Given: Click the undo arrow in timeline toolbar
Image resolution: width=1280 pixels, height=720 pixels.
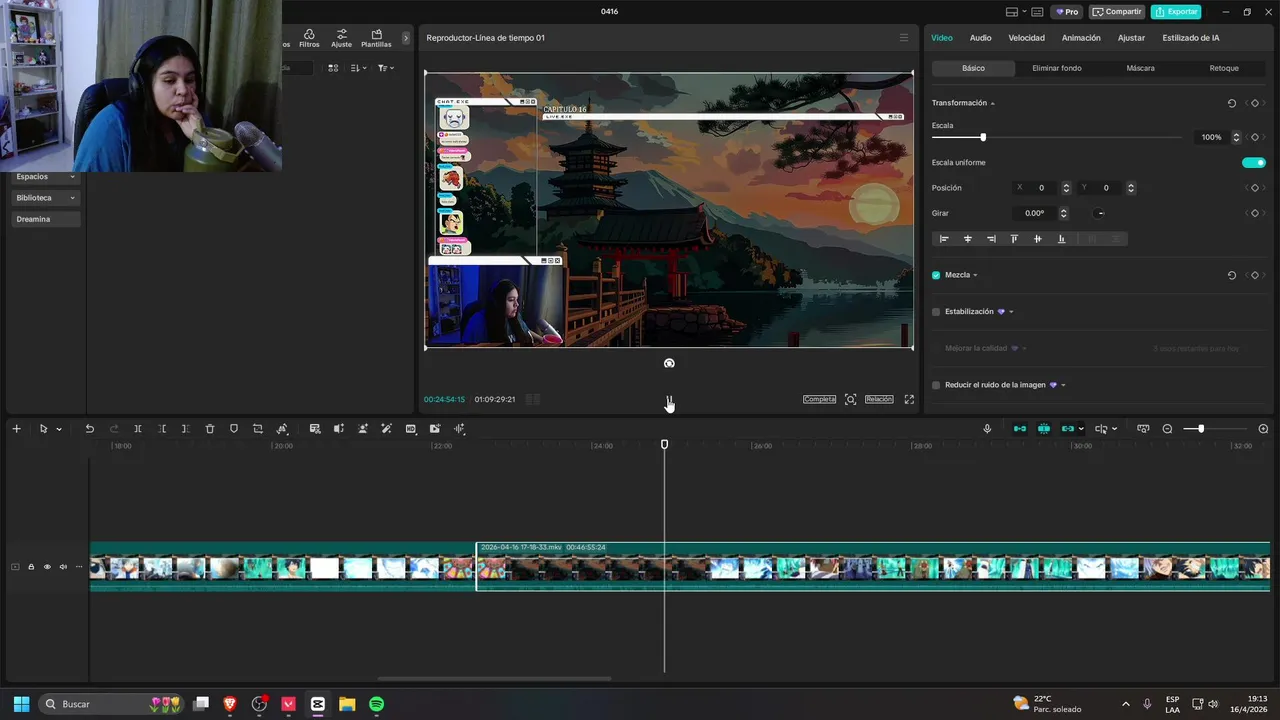Looking at the screenshot, I should tap(89, 429).
